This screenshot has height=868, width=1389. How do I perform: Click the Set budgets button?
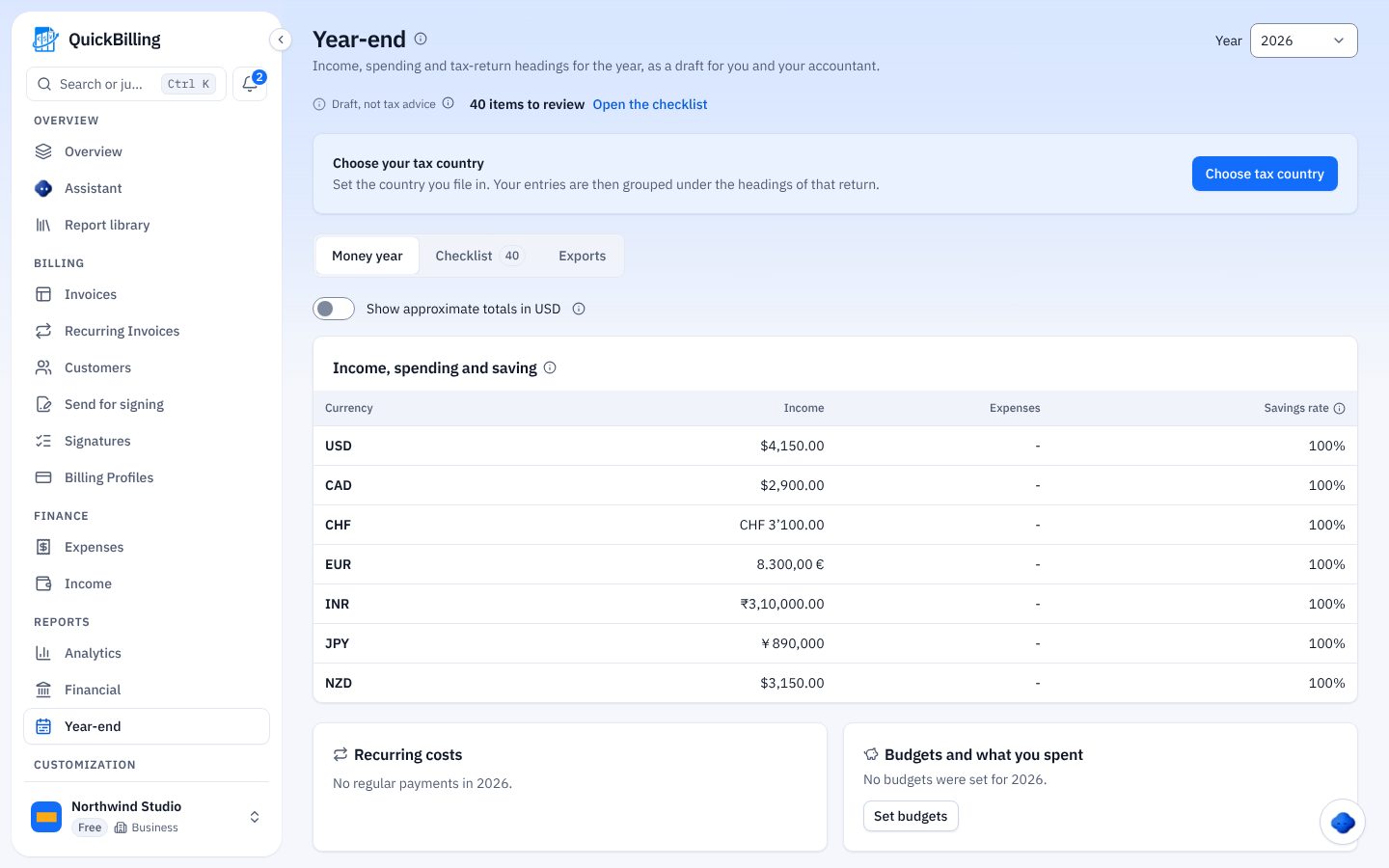911,816
